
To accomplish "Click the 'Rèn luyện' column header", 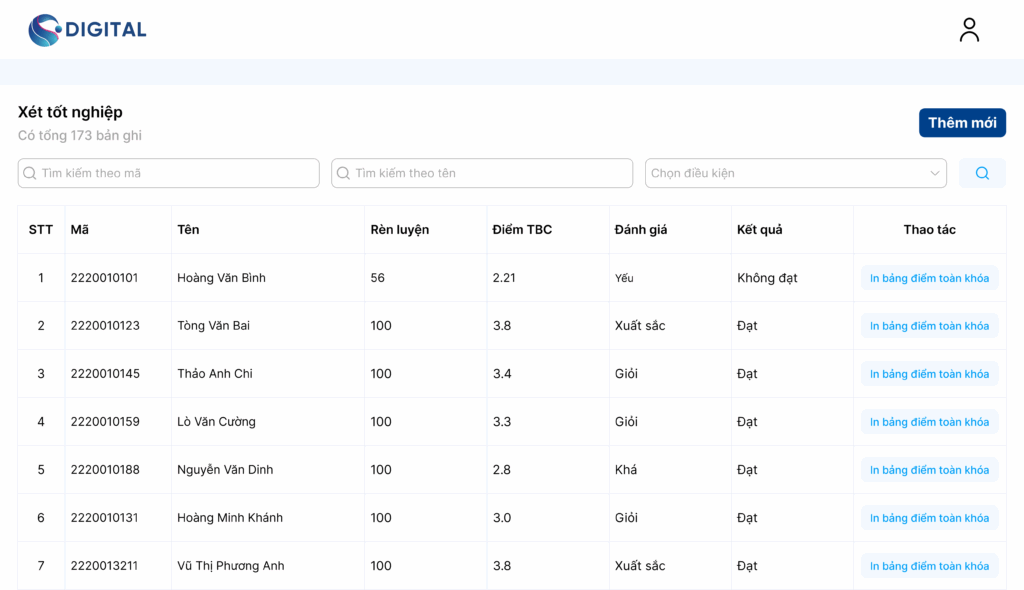I will (399, 230).
